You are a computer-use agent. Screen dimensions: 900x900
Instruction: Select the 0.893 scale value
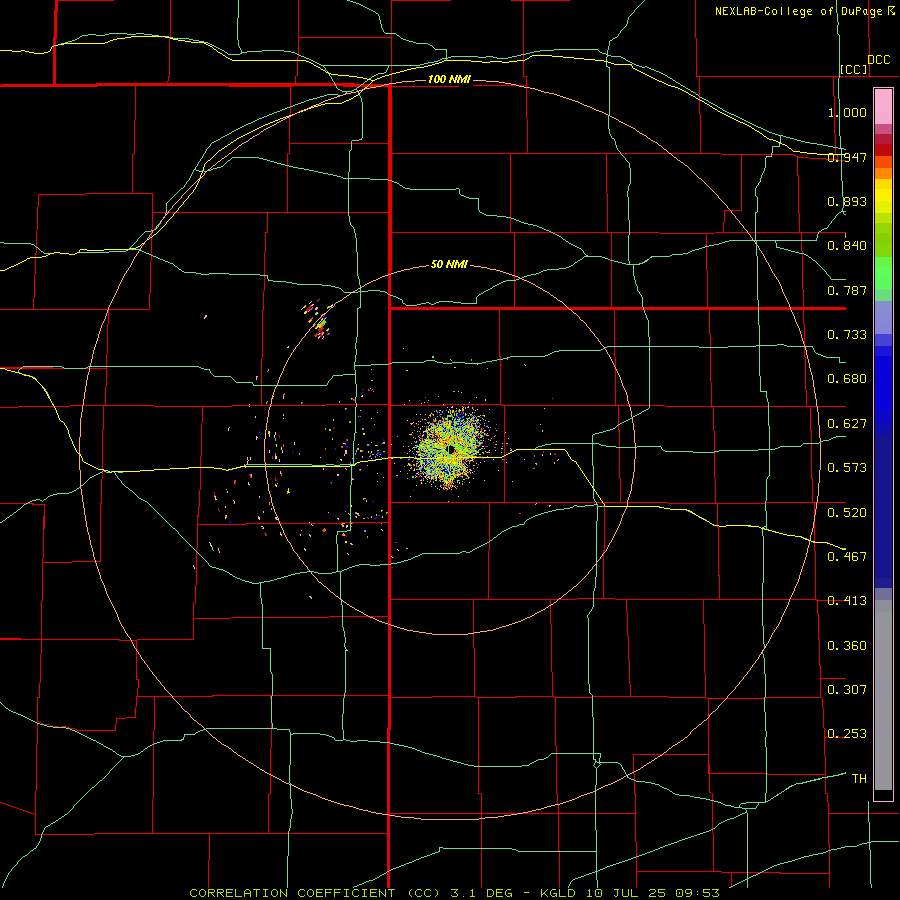click(847, 201)
